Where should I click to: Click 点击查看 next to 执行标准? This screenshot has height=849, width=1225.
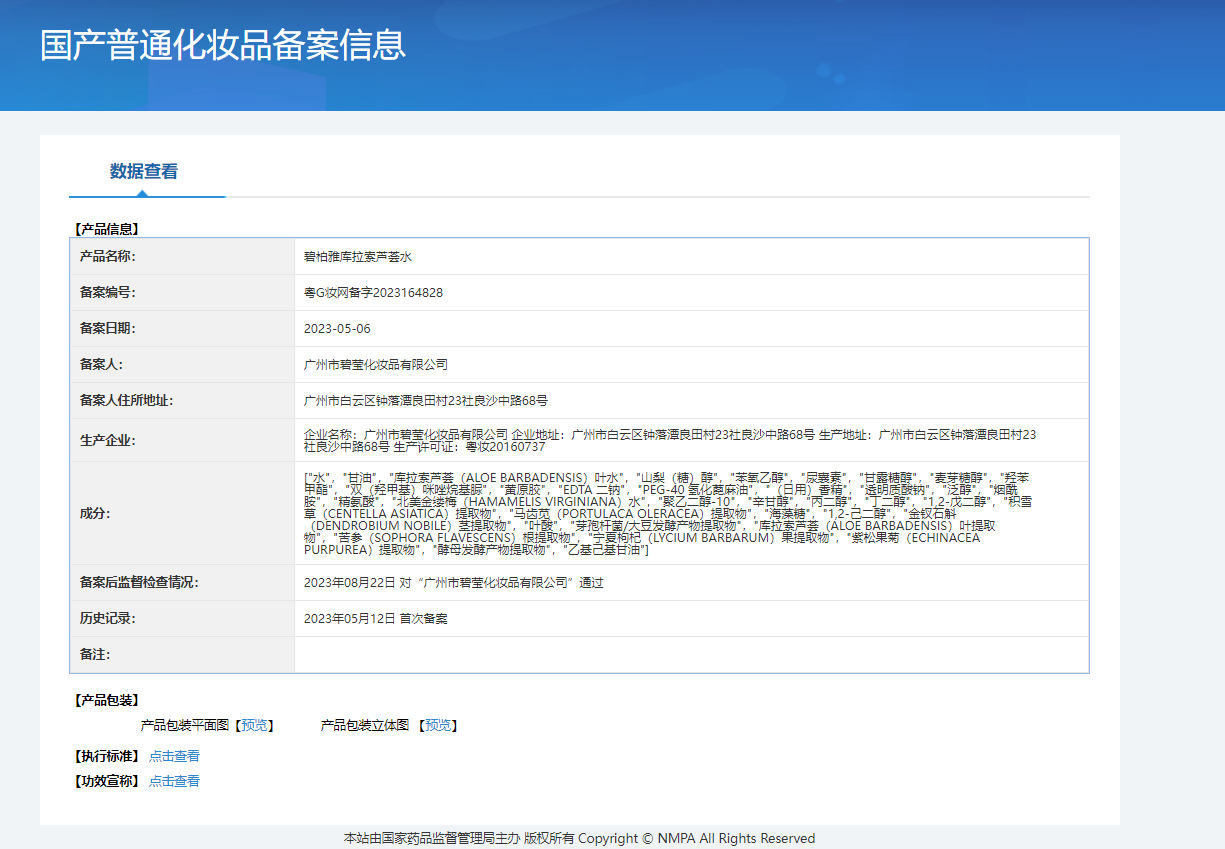click(x=174, y=756)
